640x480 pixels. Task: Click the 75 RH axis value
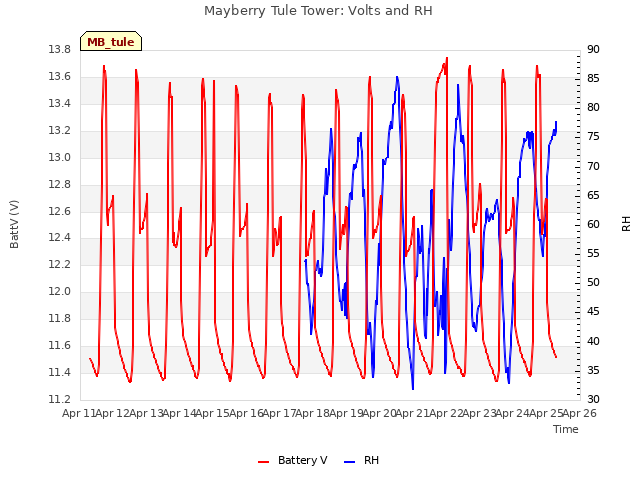click(593, 137)
